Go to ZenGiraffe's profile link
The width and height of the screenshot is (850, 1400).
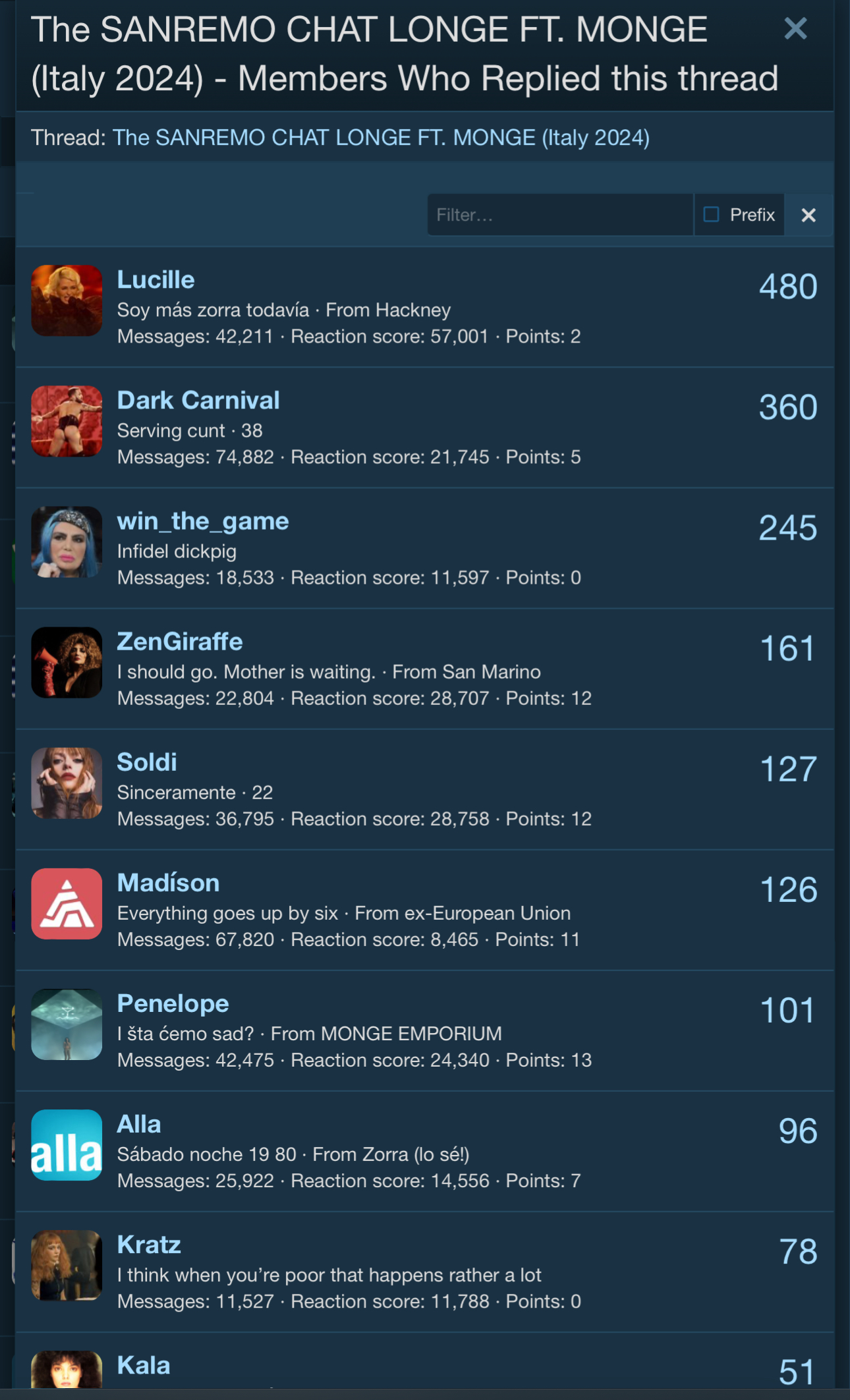180,641
